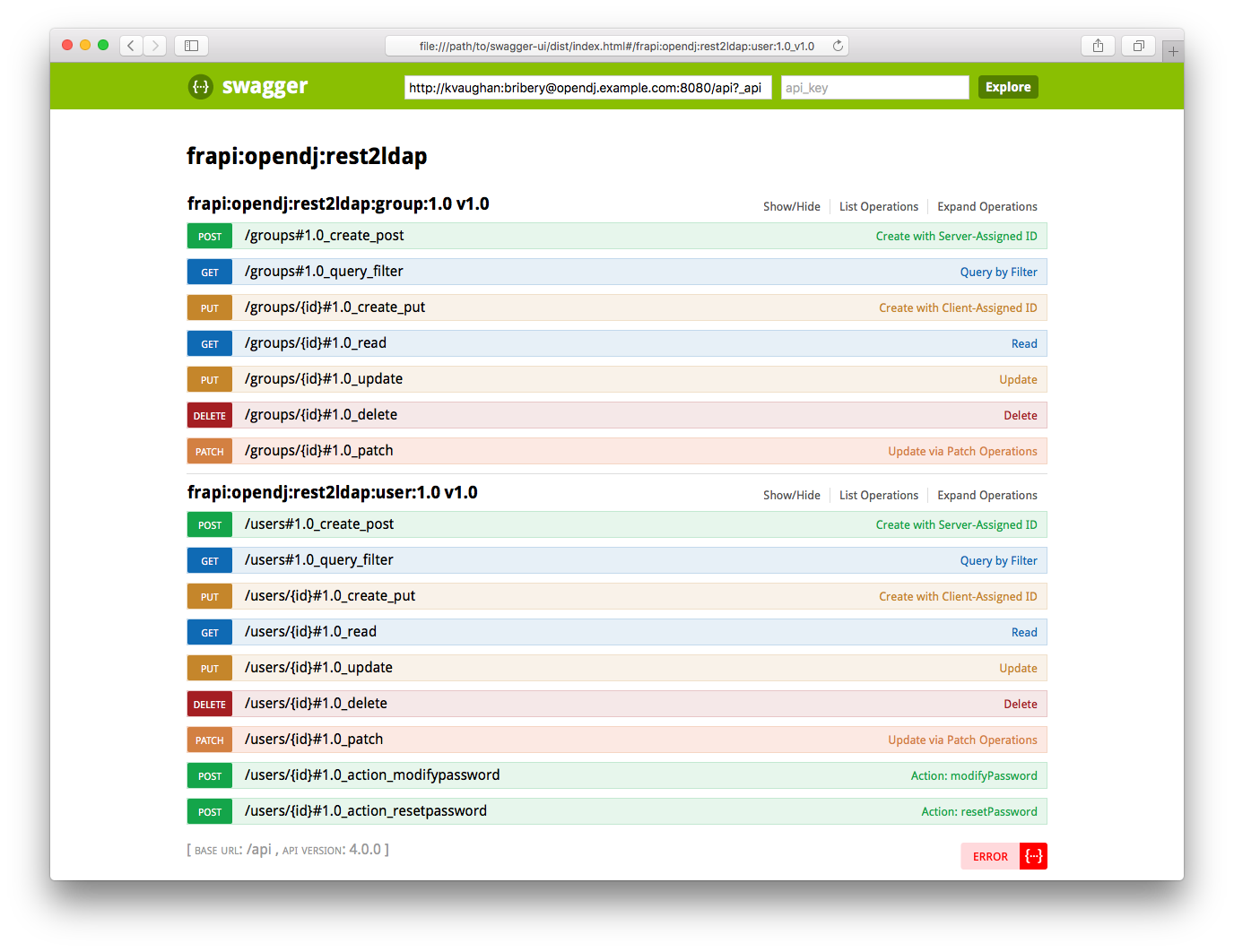This screenshot has width=1234, height=952.
Task: Open the Share icon in Safari toolbar
Action: pyautogui.click(x=1098, y=46)
